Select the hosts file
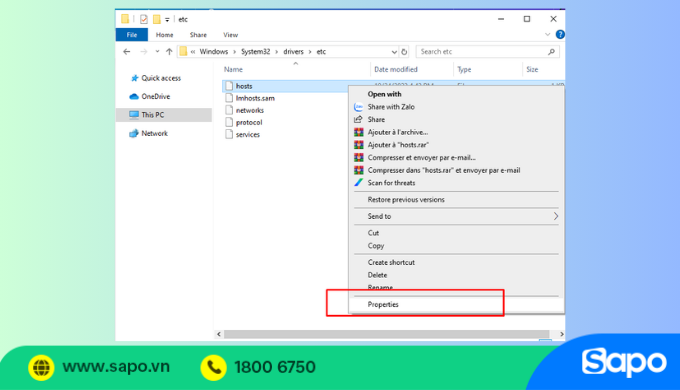The width and height of the screenshot is (680, 390). pos(244,86)
